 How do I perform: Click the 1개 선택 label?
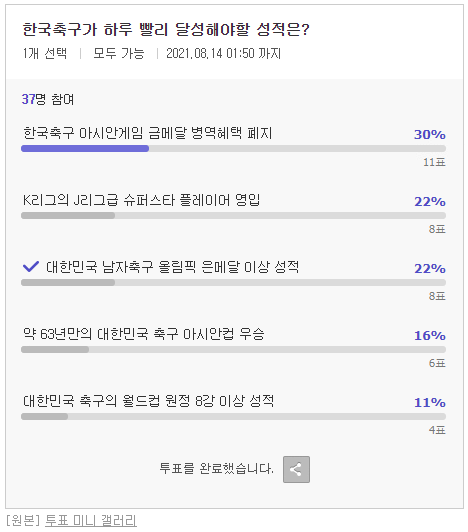[x=45, y=54]
